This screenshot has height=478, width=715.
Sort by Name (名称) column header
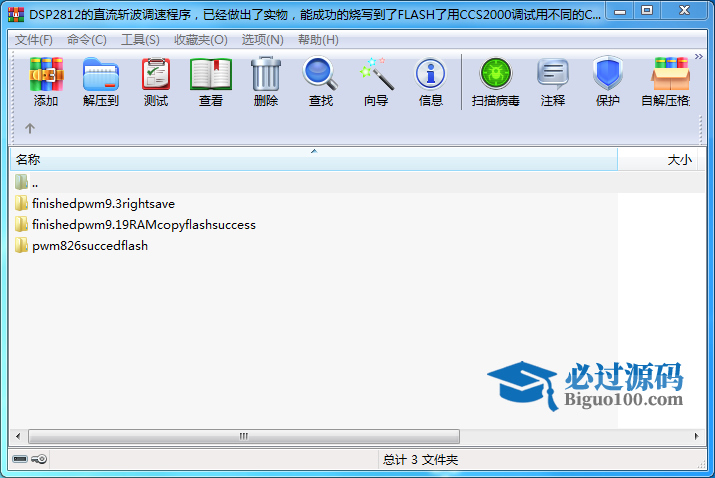click(x=314, y=160)
